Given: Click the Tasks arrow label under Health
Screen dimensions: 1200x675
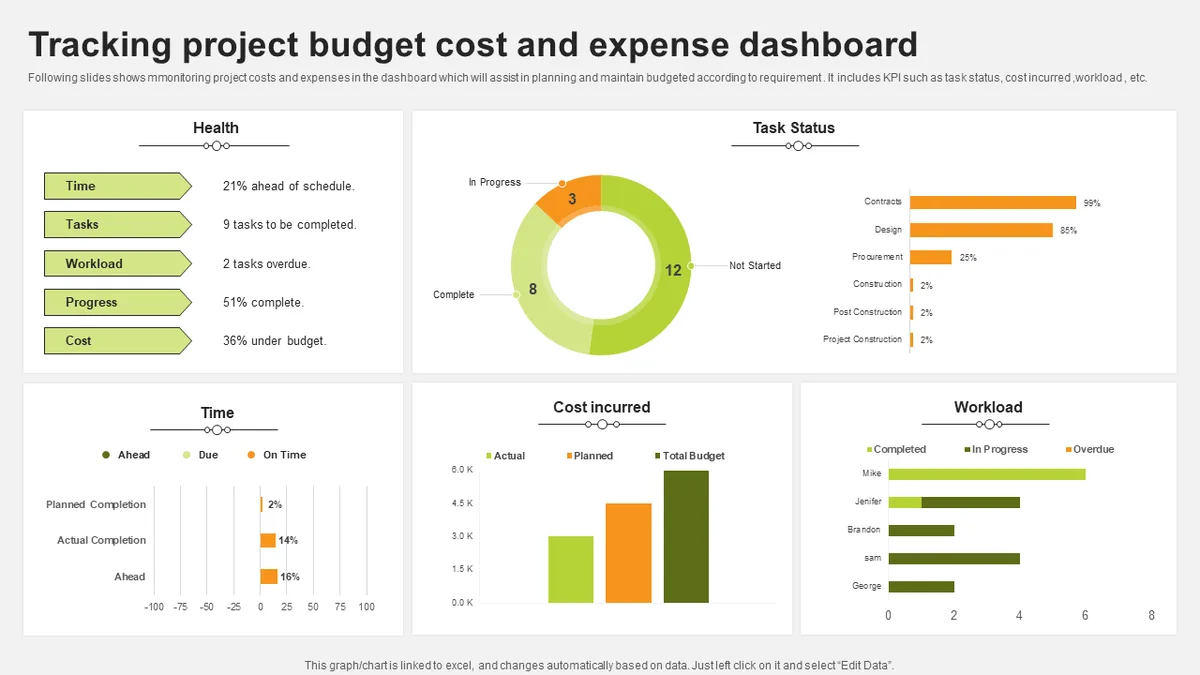Looking at the screenshot, I should tap(117, 224).
